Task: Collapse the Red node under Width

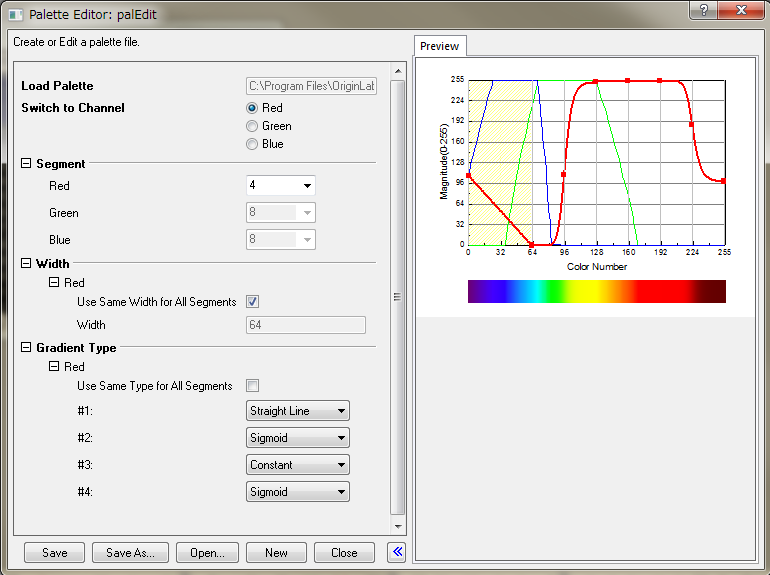Action: (54, 283)
